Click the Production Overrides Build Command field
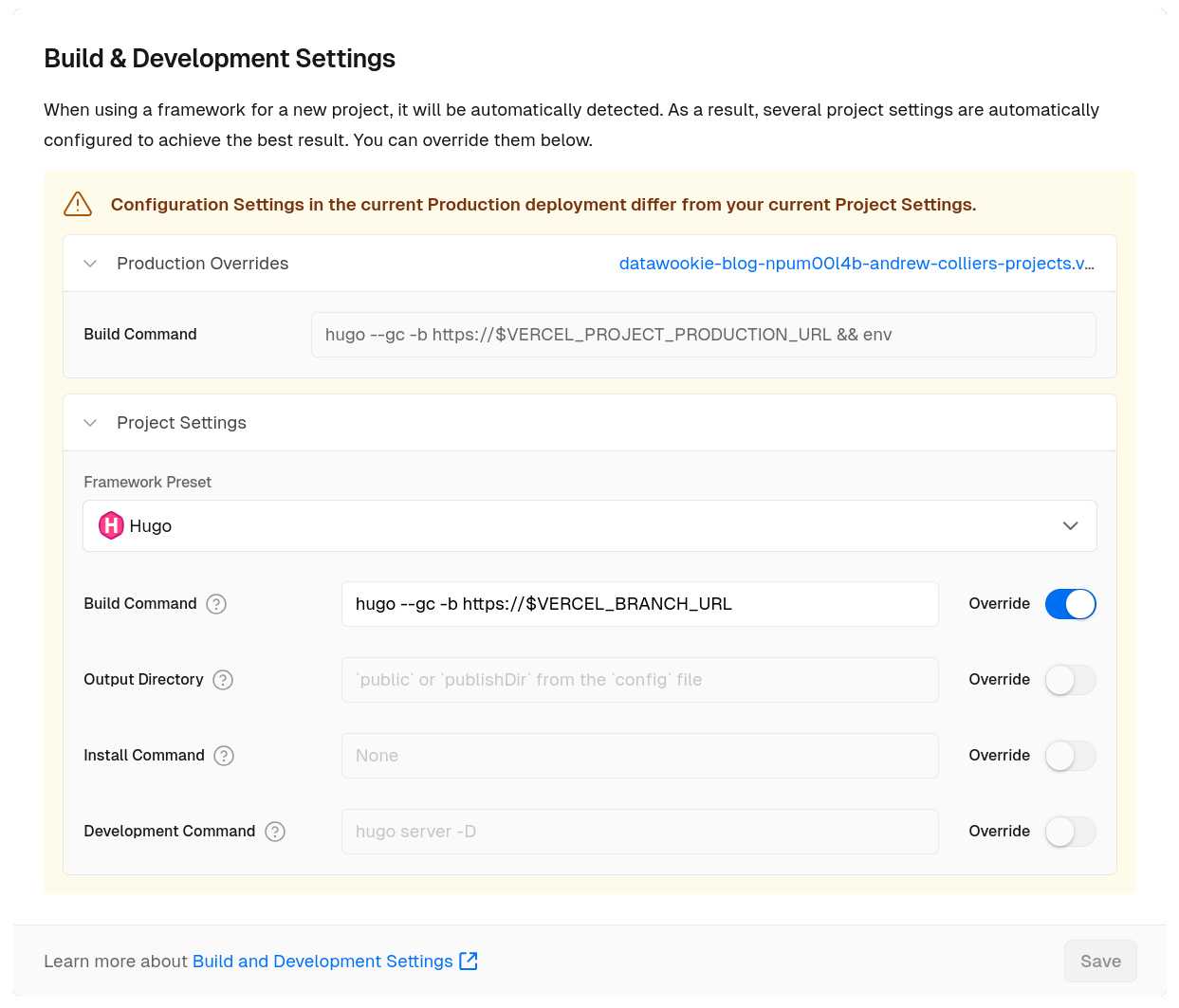Viewport: 1179px width, 1008px height. pos(703,335)
